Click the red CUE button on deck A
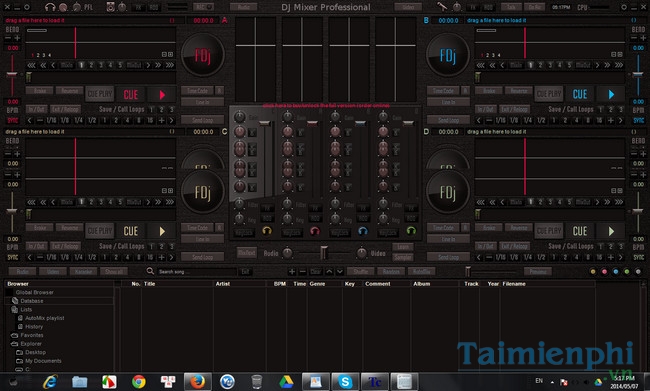This screenshot has width=650, height=391. [131, 95]
